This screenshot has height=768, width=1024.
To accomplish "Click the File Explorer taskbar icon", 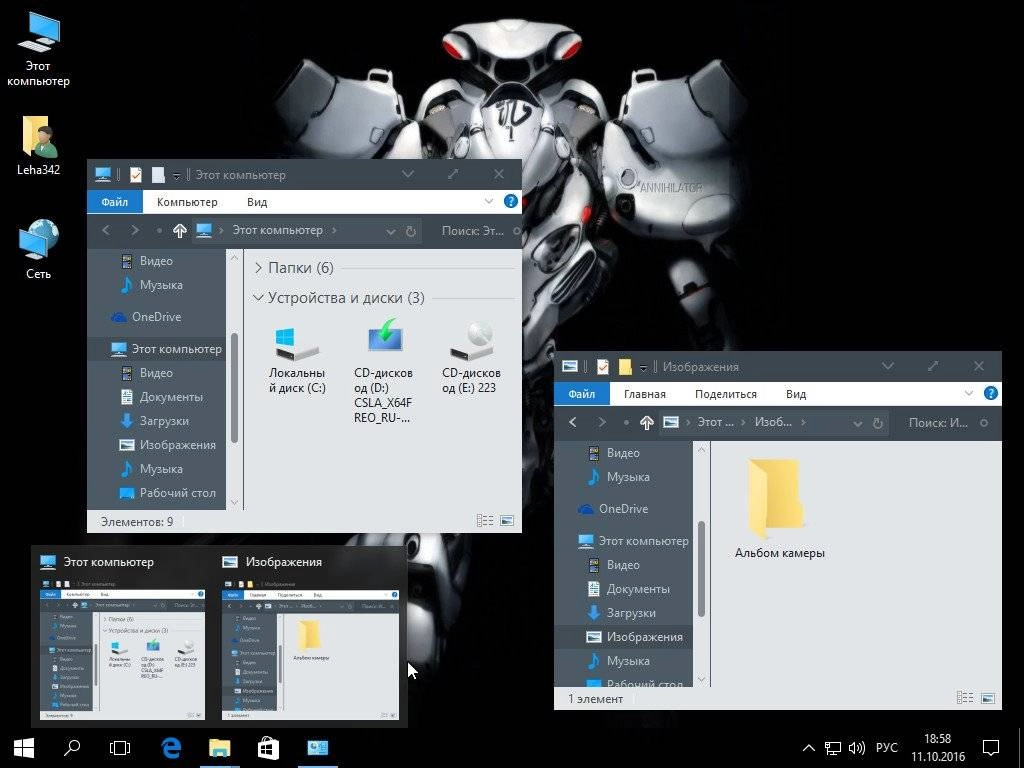I will coord(219,748).
